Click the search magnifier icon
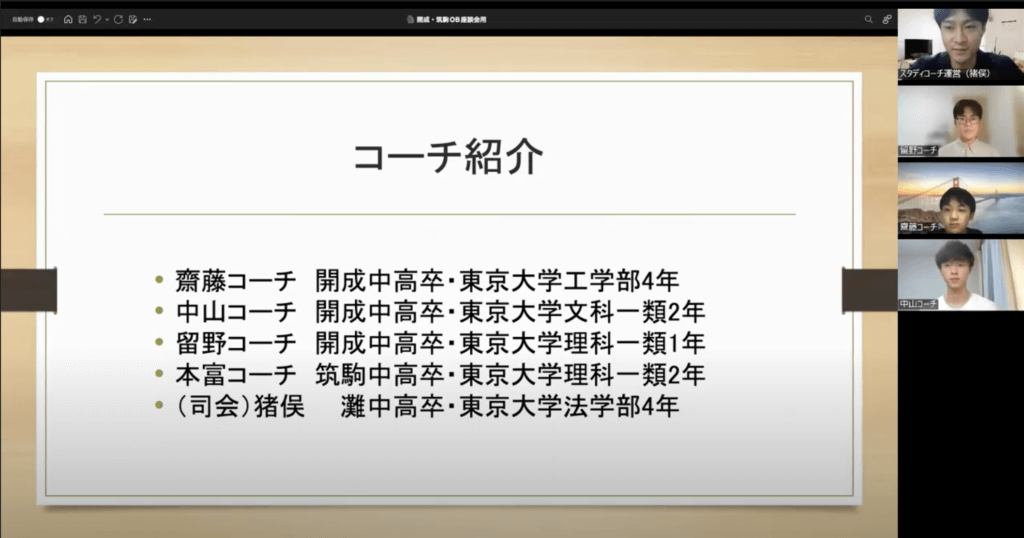 pos(868,19)
